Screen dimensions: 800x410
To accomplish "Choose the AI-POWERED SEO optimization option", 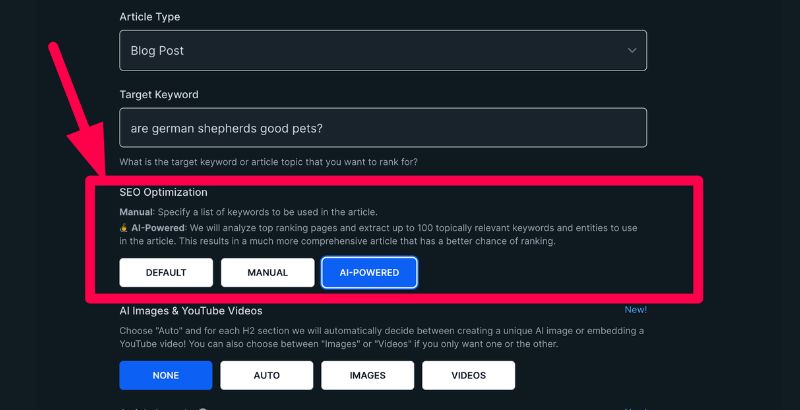I will click(369, 272).
